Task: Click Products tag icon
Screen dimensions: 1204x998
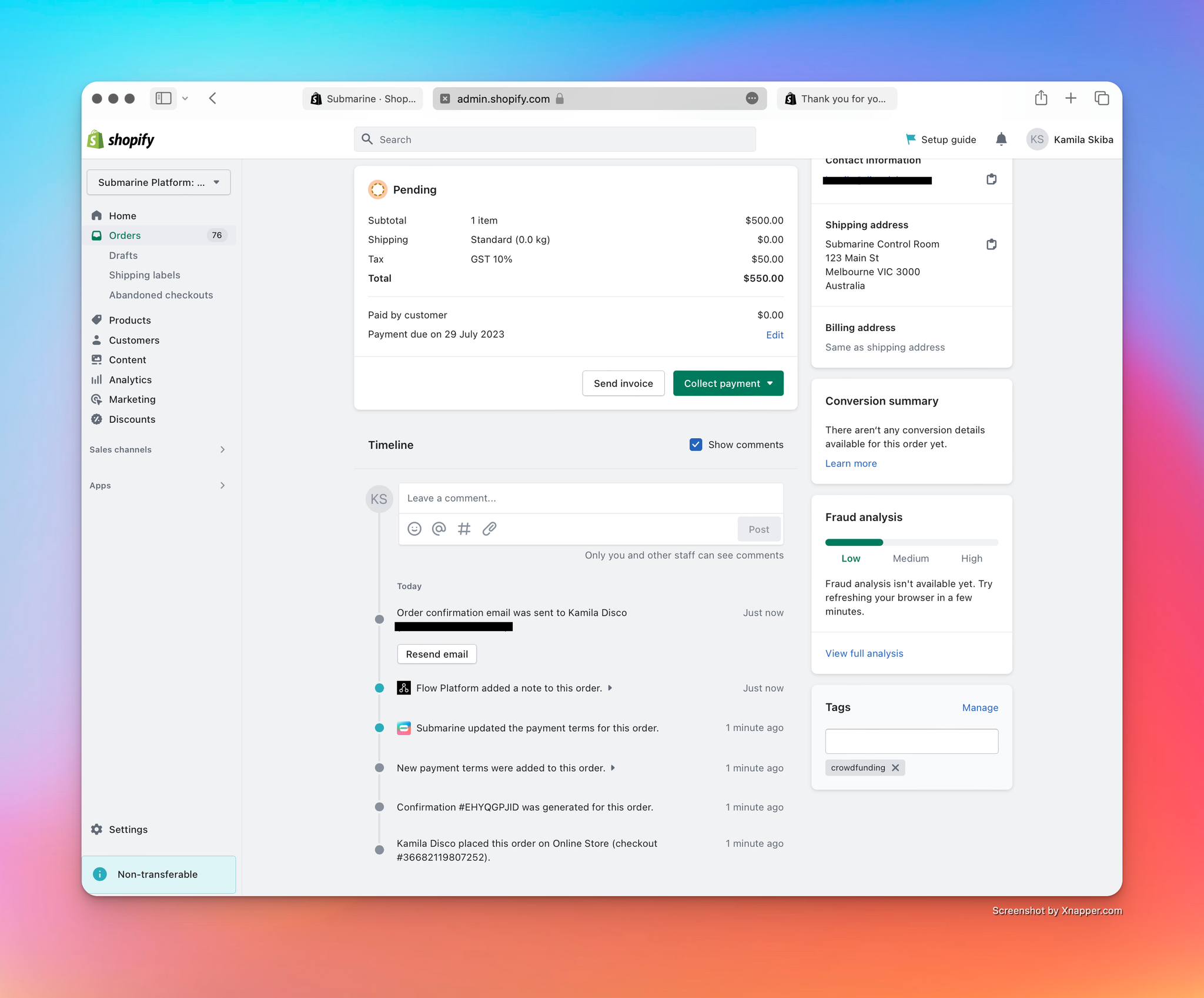Action: pyautogui.click(x=97, y=320)
